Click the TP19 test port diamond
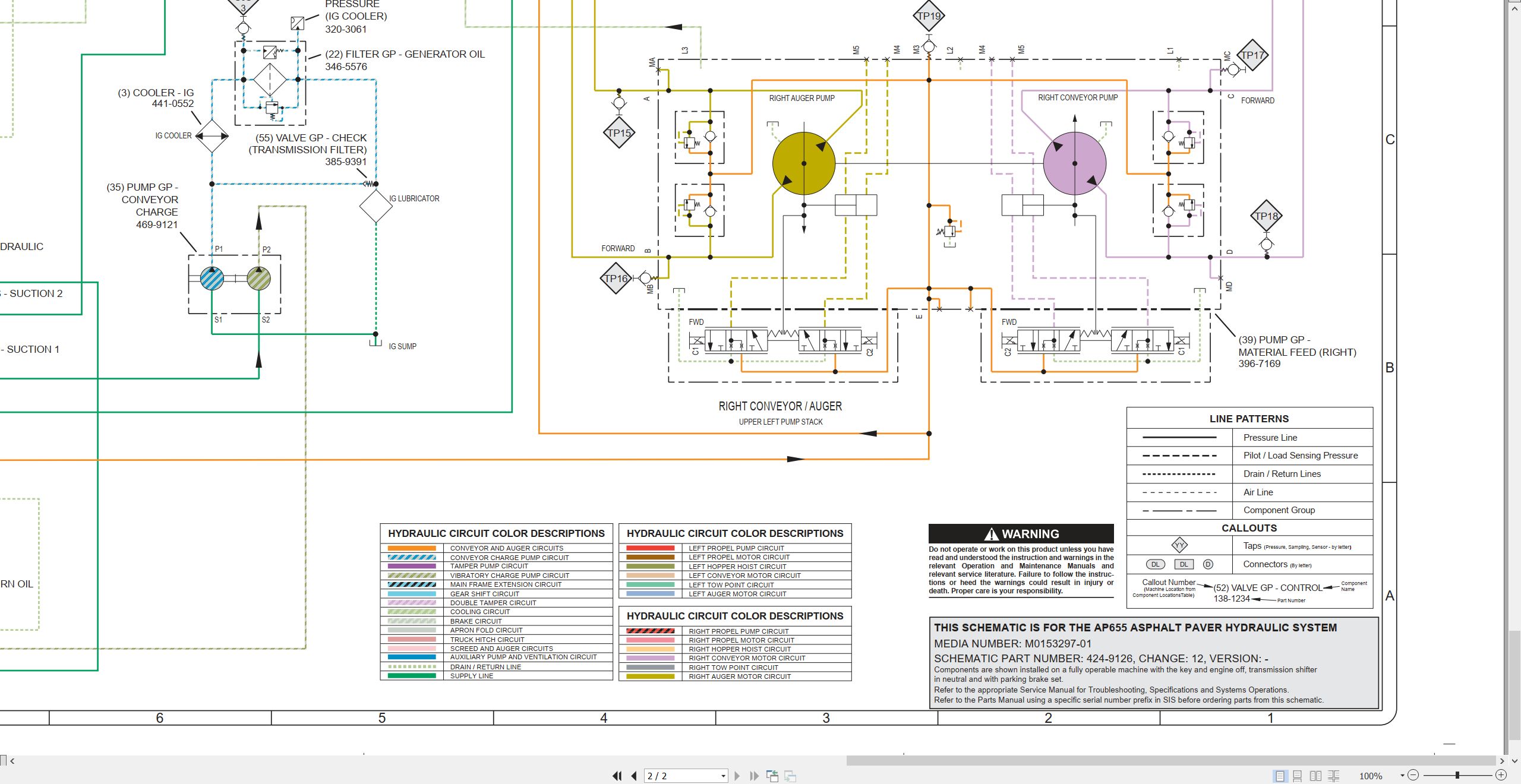 point(929,16)
